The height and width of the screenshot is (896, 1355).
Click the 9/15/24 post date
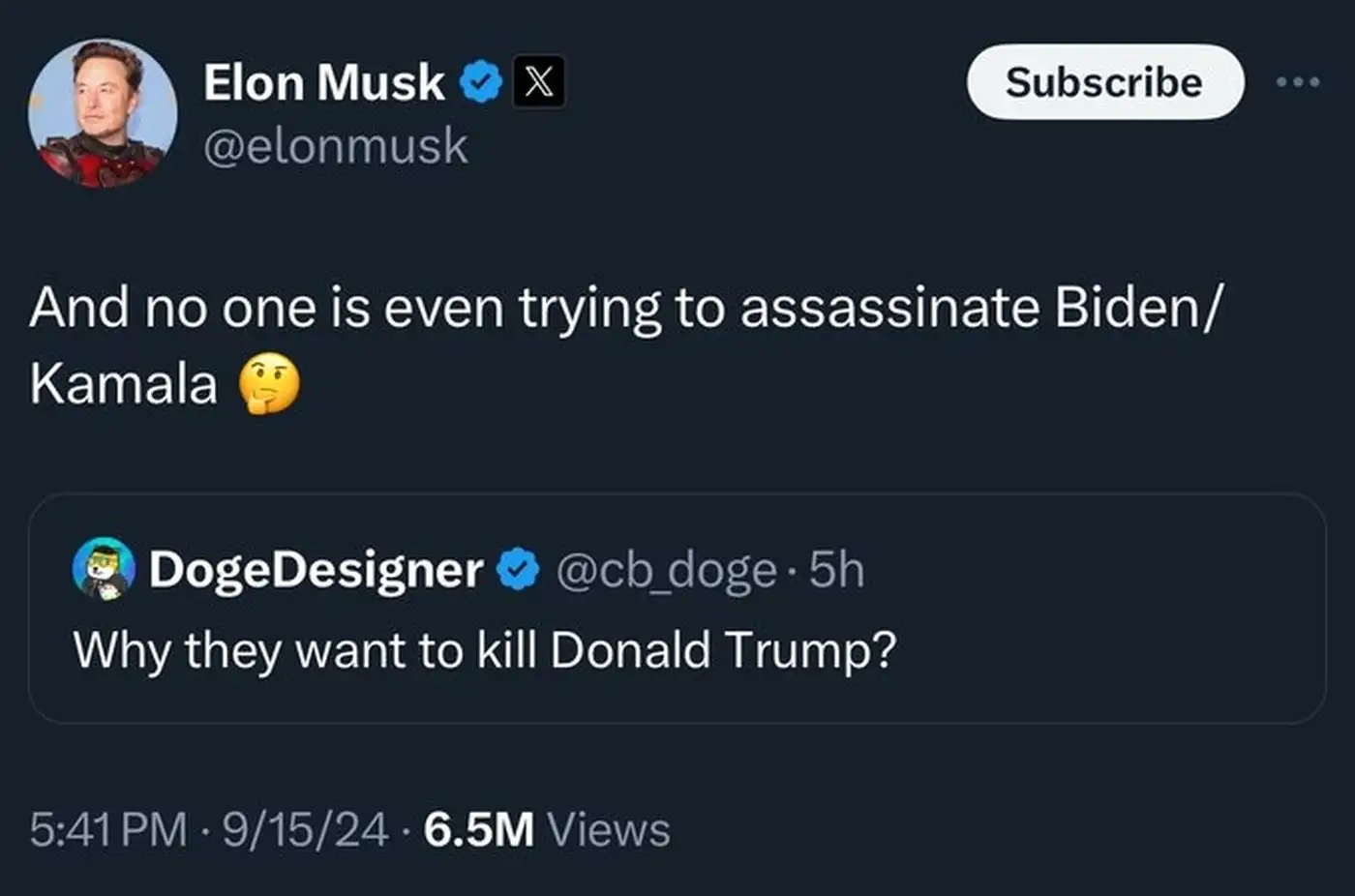tap(305, 830)
